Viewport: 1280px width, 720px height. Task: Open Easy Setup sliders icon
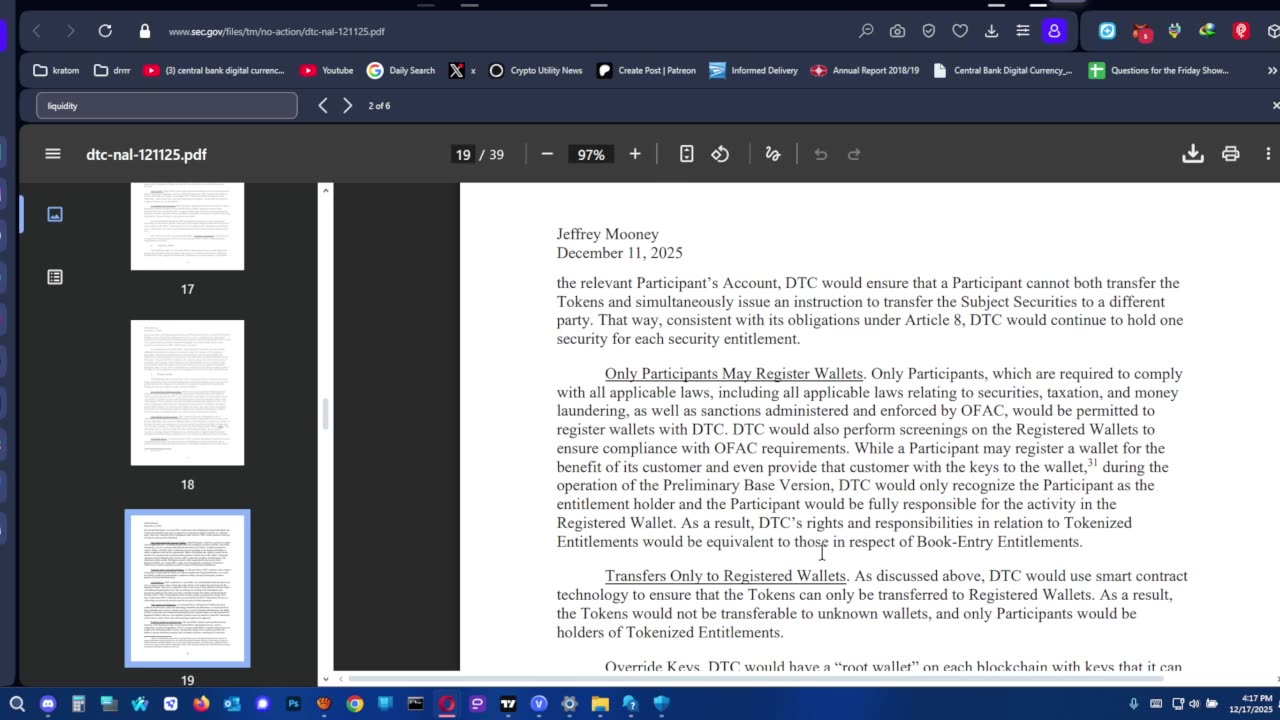click(x=1022, y=31)
